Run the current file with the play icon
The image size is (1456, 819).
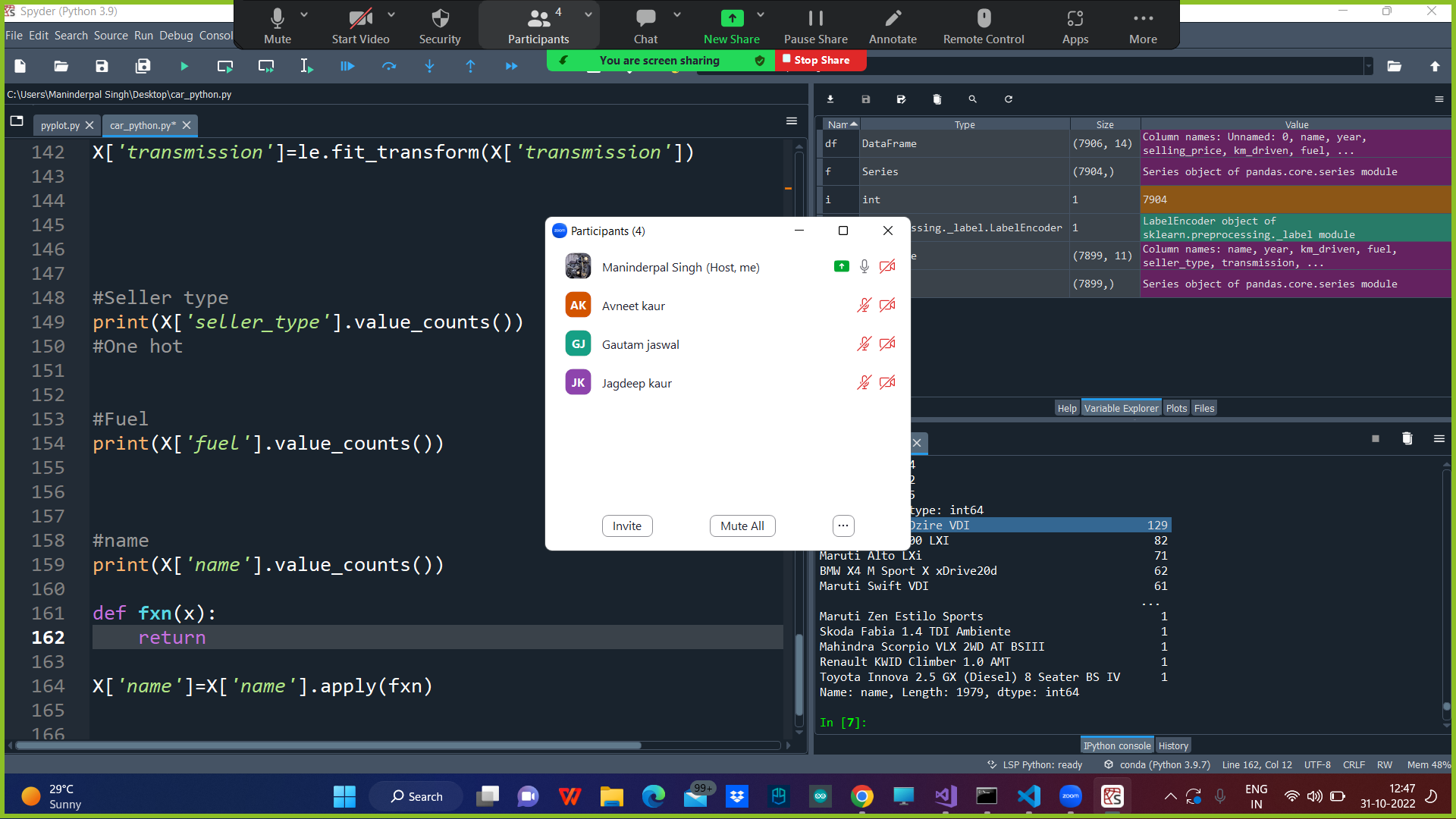184,67
